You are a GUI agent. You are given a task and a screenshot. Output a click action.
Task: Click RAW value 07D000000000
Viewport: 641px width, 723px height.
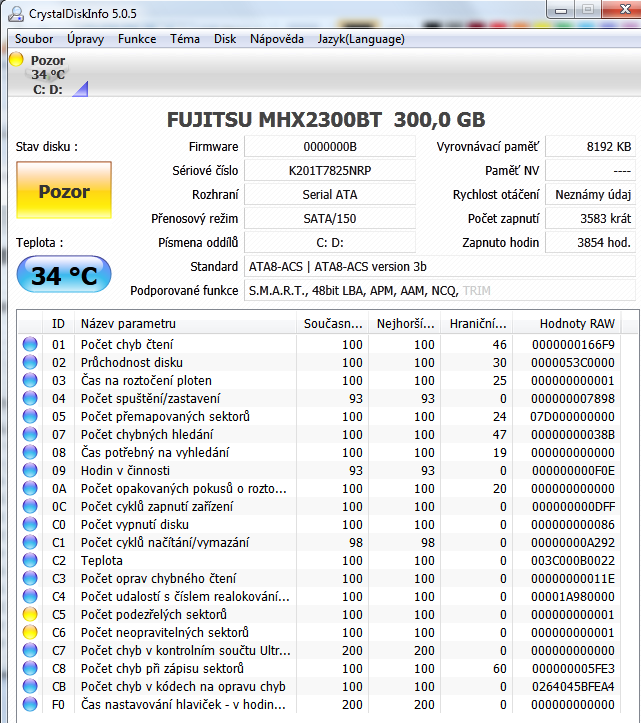tap(572, 416)
